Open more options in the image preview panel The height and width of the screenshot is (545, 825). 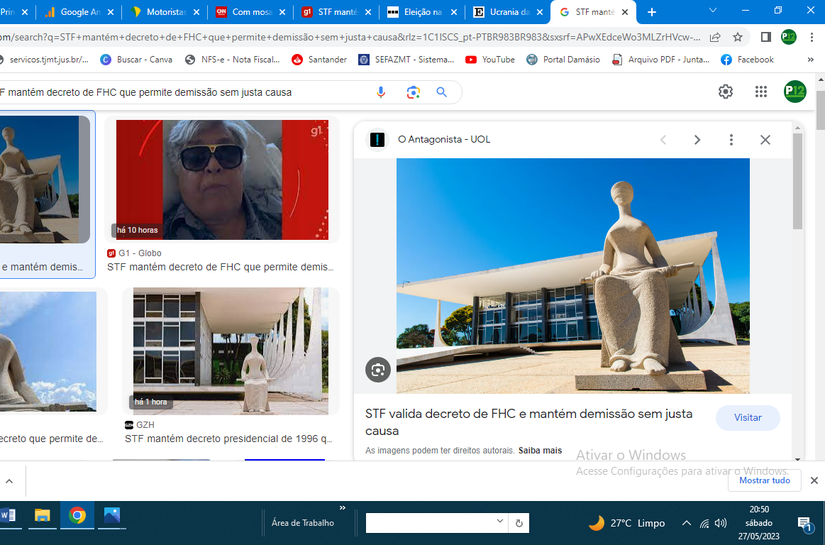(x=731, y=139)
